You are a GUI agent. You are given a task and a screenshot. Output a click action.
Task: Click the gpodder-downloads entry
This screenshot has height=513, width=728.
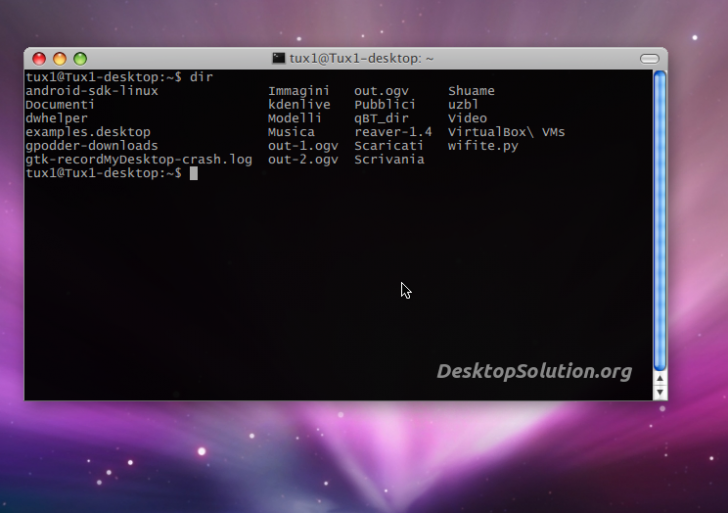92,146
